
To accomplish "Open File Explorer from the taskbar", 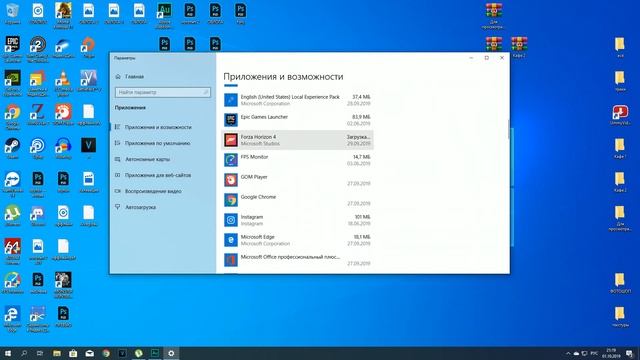I will [x=57, y=353].
